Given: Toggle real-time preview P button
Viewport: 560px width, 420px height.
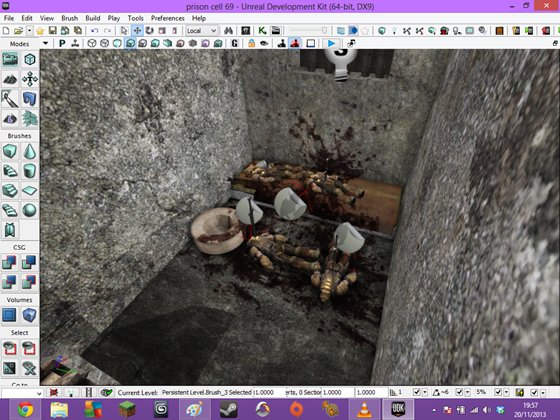Looking at the screenshot, I should [x=62, y=44].
